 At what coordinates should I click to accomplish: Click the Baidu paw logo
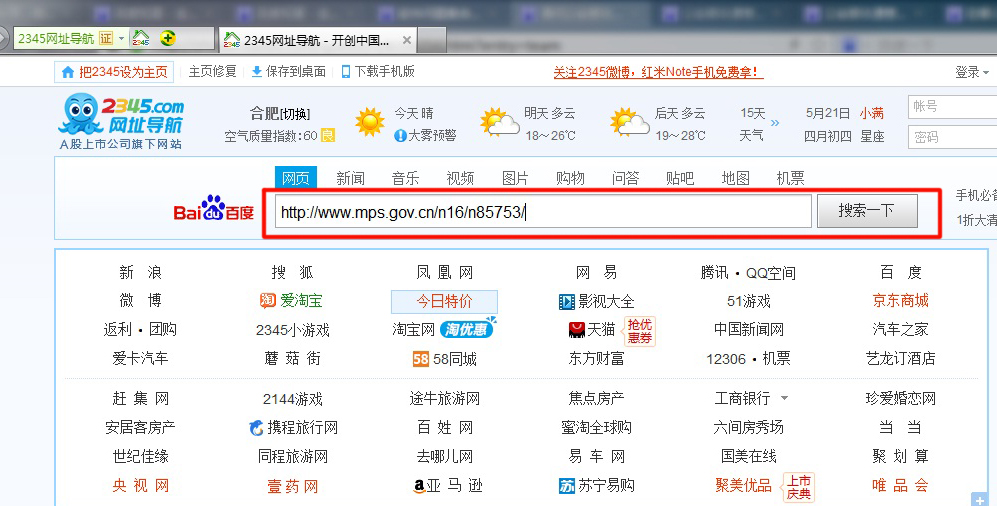213,208
